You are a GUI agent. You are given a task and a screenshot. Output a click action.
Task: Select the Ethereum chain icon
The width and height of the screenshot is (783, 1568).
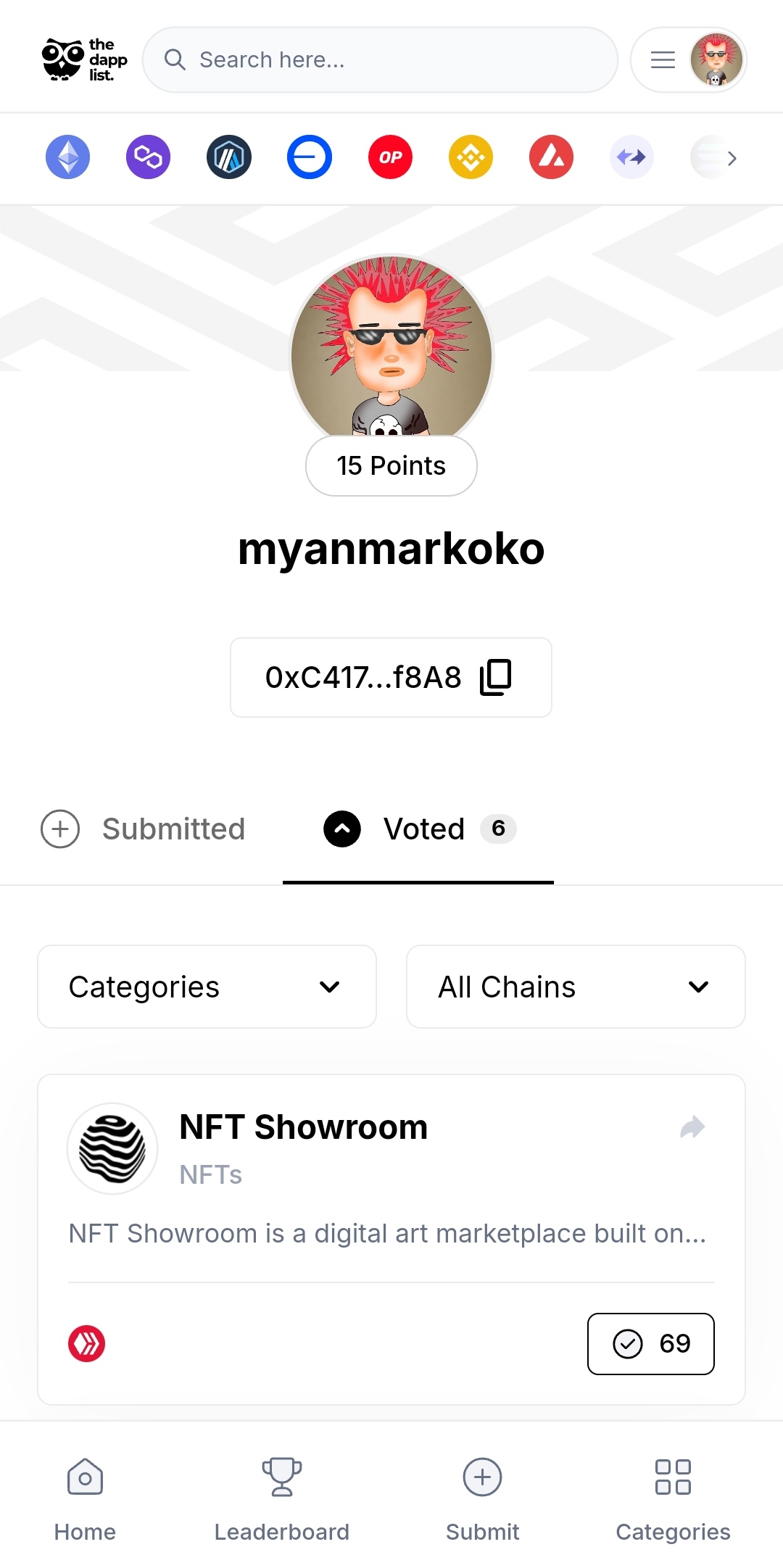pyautogui.click(x=67, y=157)
